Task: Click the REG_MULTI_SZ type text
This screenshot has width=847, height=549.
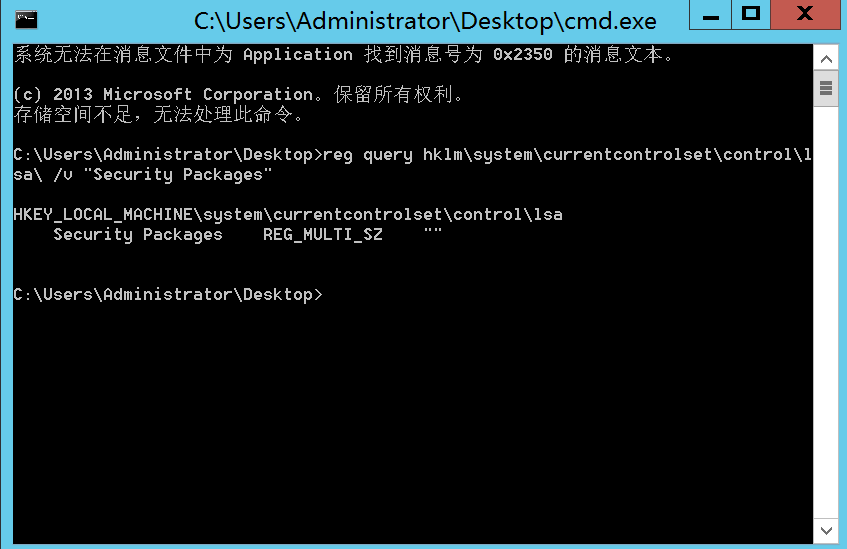Action: coord(322,235)
